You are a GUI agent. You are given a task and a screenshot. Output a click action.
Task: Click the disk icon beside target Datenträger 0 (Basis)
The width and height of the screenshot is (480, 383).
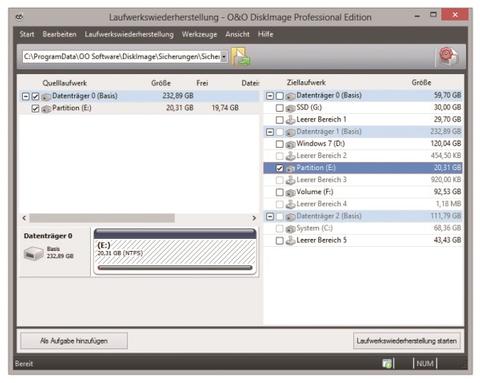click(291, 96)
